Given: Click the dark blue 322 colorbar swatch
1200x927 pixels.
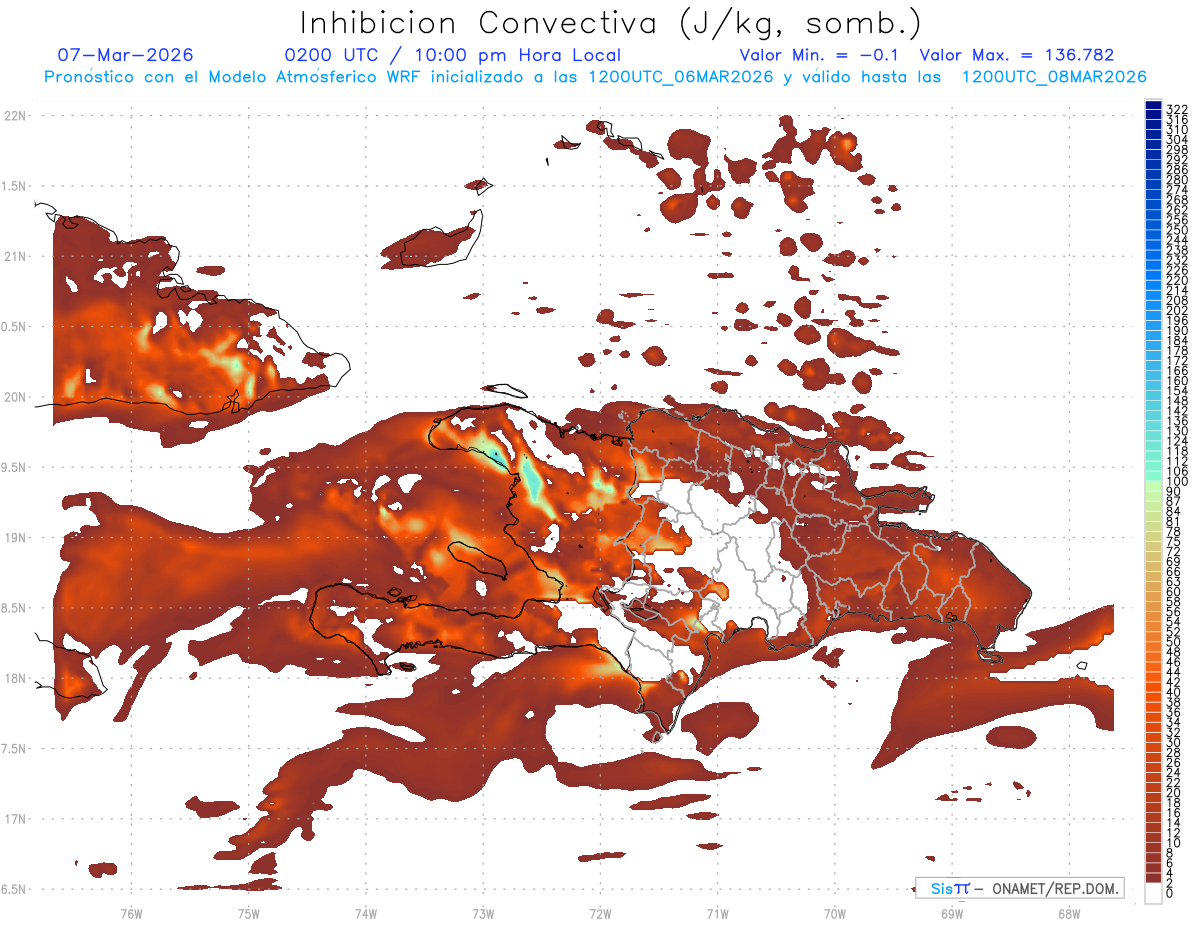Looking at the screenshot, I should (1153, 105).
